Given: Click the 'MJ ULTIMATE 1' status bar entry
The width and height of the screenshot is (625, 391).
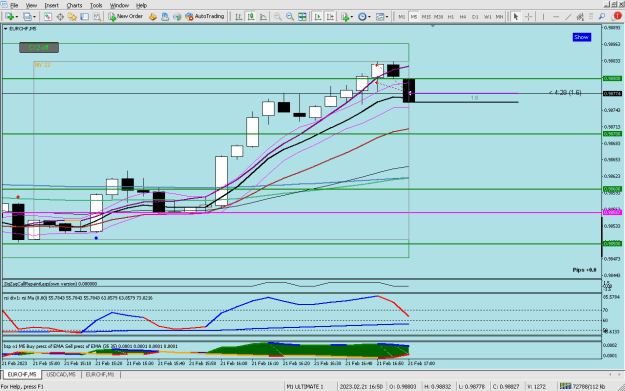Looking at the screenshot, I should [x=305, y=387].
